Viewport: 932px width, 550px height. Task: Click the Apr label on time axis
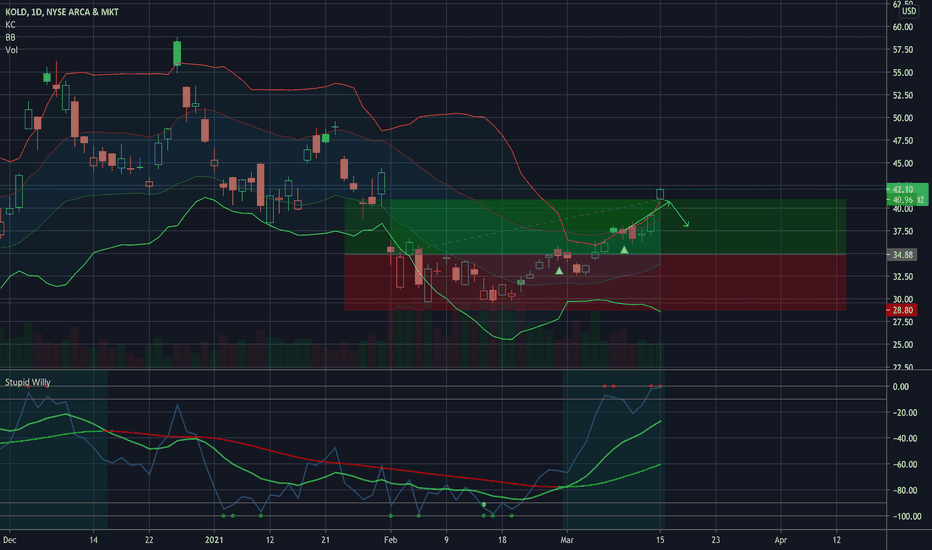point(780,540)
